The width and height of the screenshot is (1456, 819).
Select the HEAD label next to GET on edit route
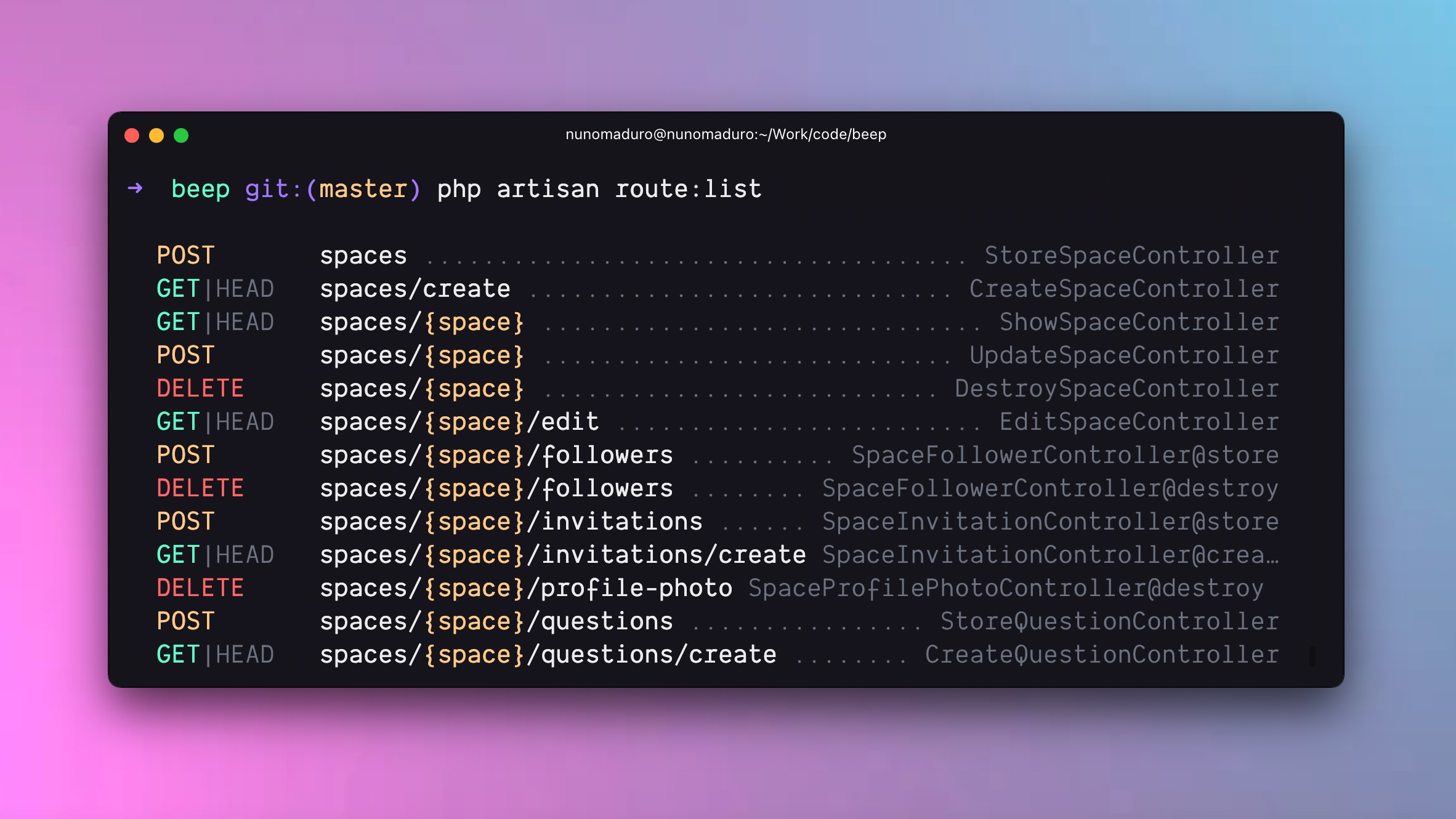click(x=245, y=421)
